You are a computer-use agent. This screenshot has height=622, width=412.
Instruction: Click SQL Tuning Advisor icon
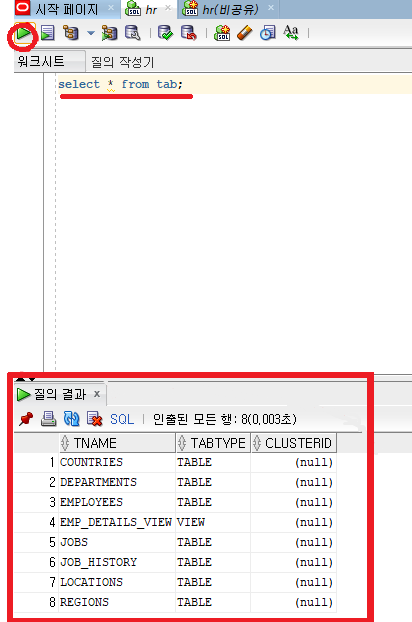[x=132, y=33]
